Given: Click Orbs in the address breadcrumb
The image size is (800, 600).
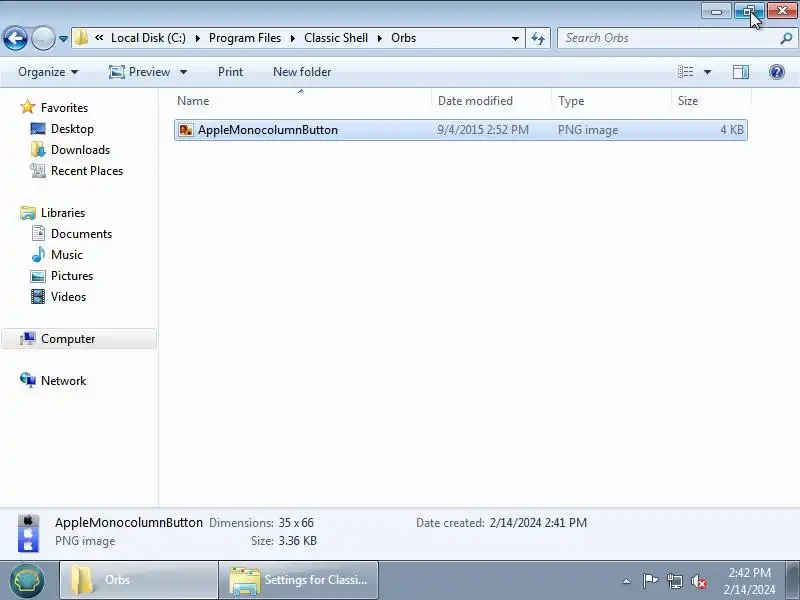Looking at the screenshot, I should pos(404,38).
